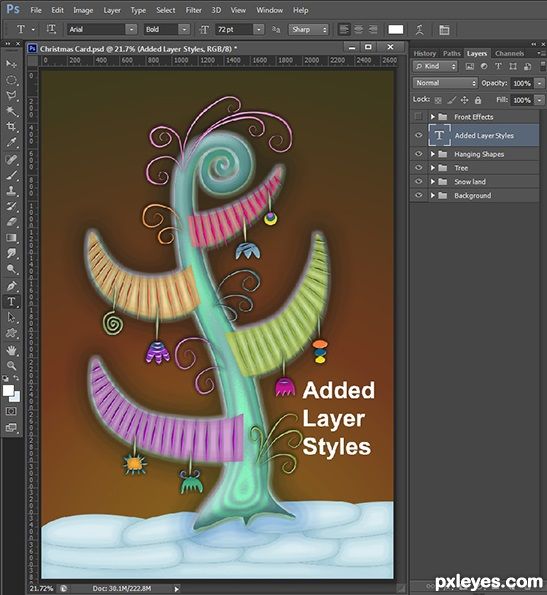
Task: Open the Normal blend mode dropdown
Action: pyautogui.click(x=445, y=83)
